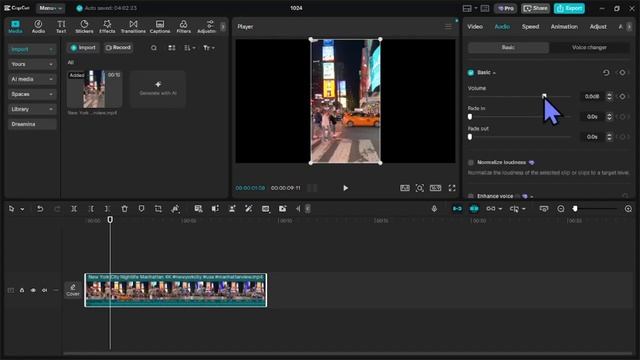Click the microphone voiceover icon
Image resolution: width=640 pixels, height=360 pixels.
pyautogui.click(x=434, y=209)
